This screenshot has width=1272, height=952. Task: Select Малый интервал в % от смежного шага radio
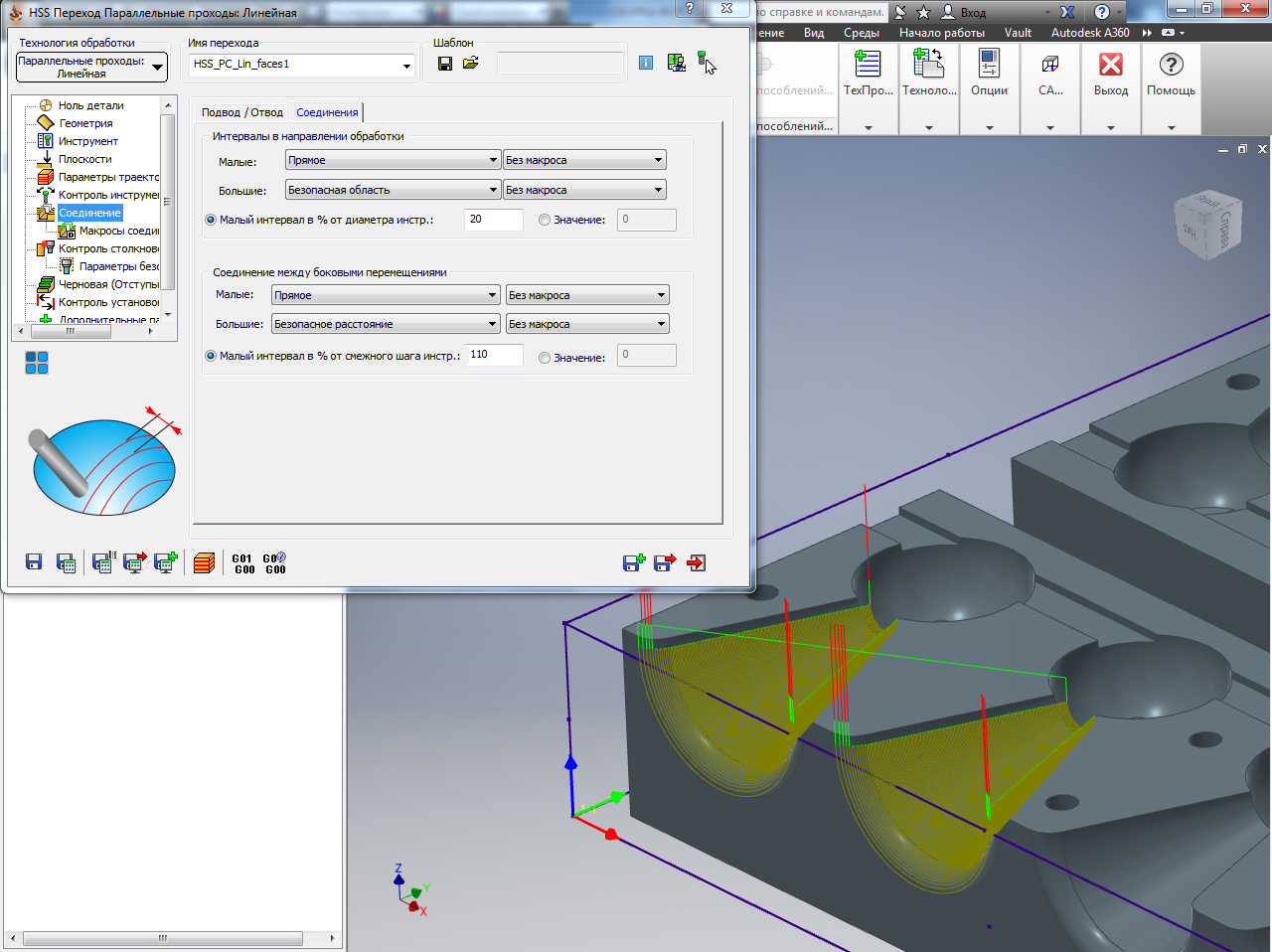coord(211,356)
